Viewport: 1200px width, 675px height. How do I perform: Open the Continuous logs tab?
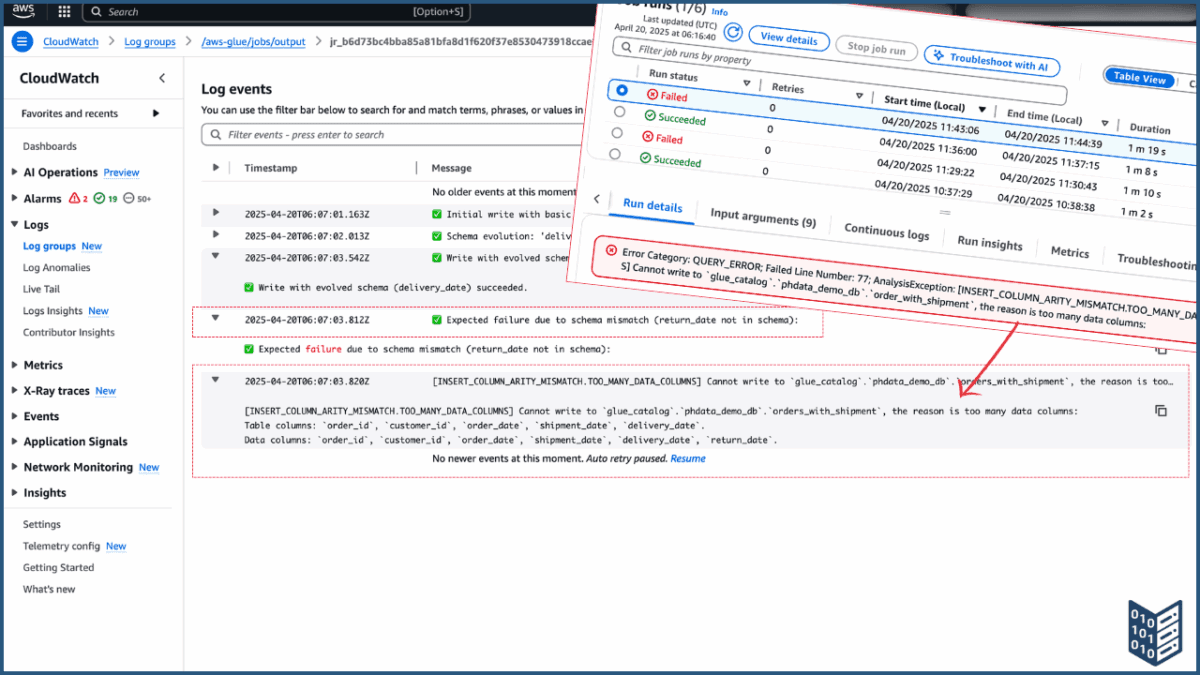[x=886, y=229]
